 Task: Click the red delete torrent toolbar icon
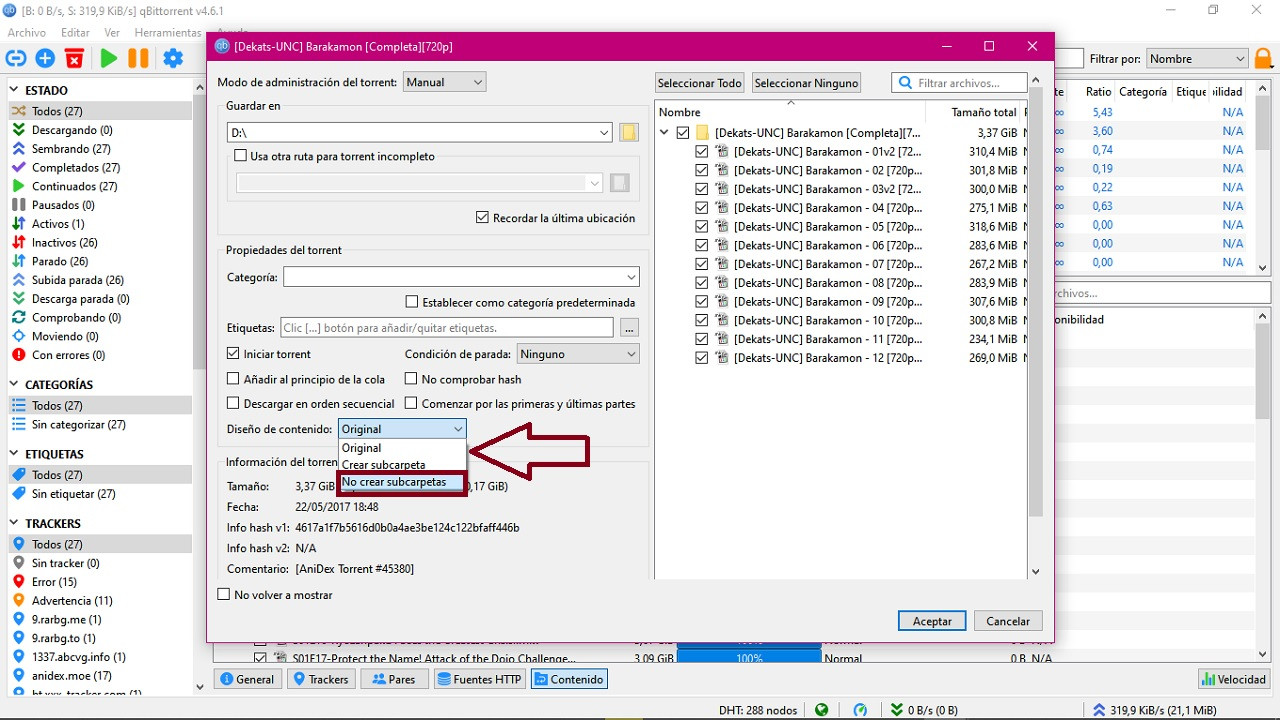click(74, 59)
